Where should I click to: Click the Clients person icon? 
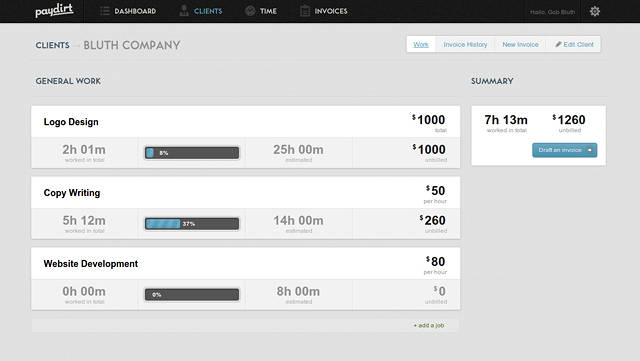pyautogui.click(x=184, y=11)
